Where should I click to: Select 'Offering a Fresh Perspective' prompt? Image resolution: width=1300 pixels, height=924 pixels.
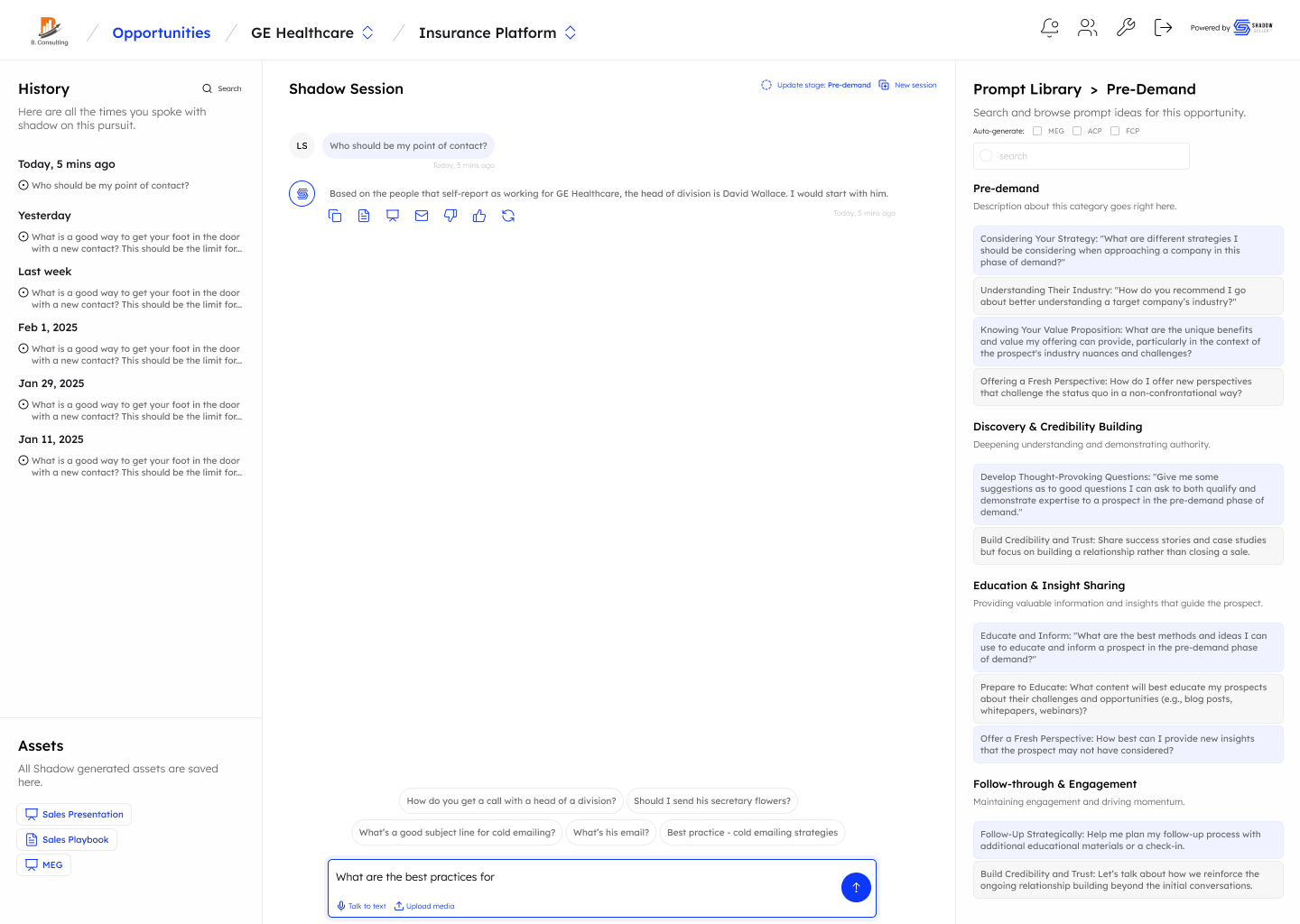tap(1128, 387)
